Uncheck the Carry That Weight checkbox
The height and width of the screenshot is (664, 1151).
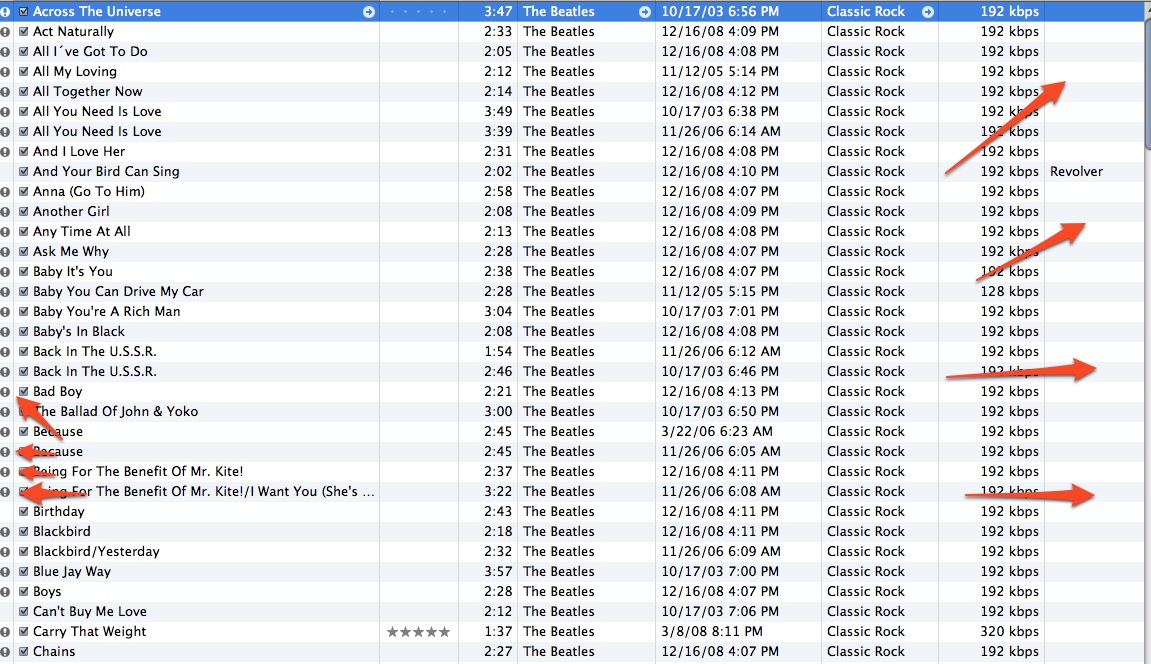(23, 632)
